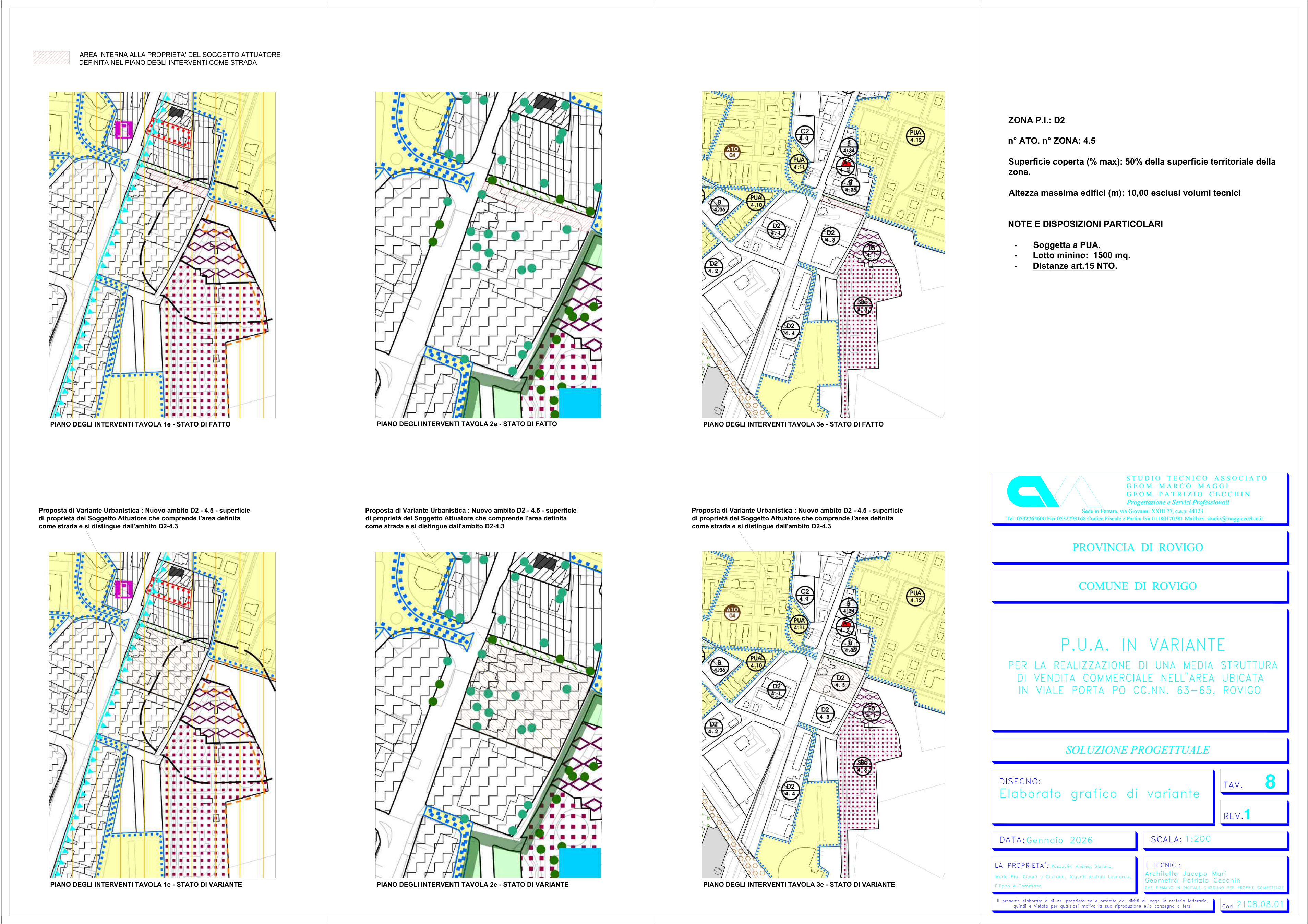
Task: Select the Tavola 1e Stato di Fatto map
Action: [x=163, y=255]
